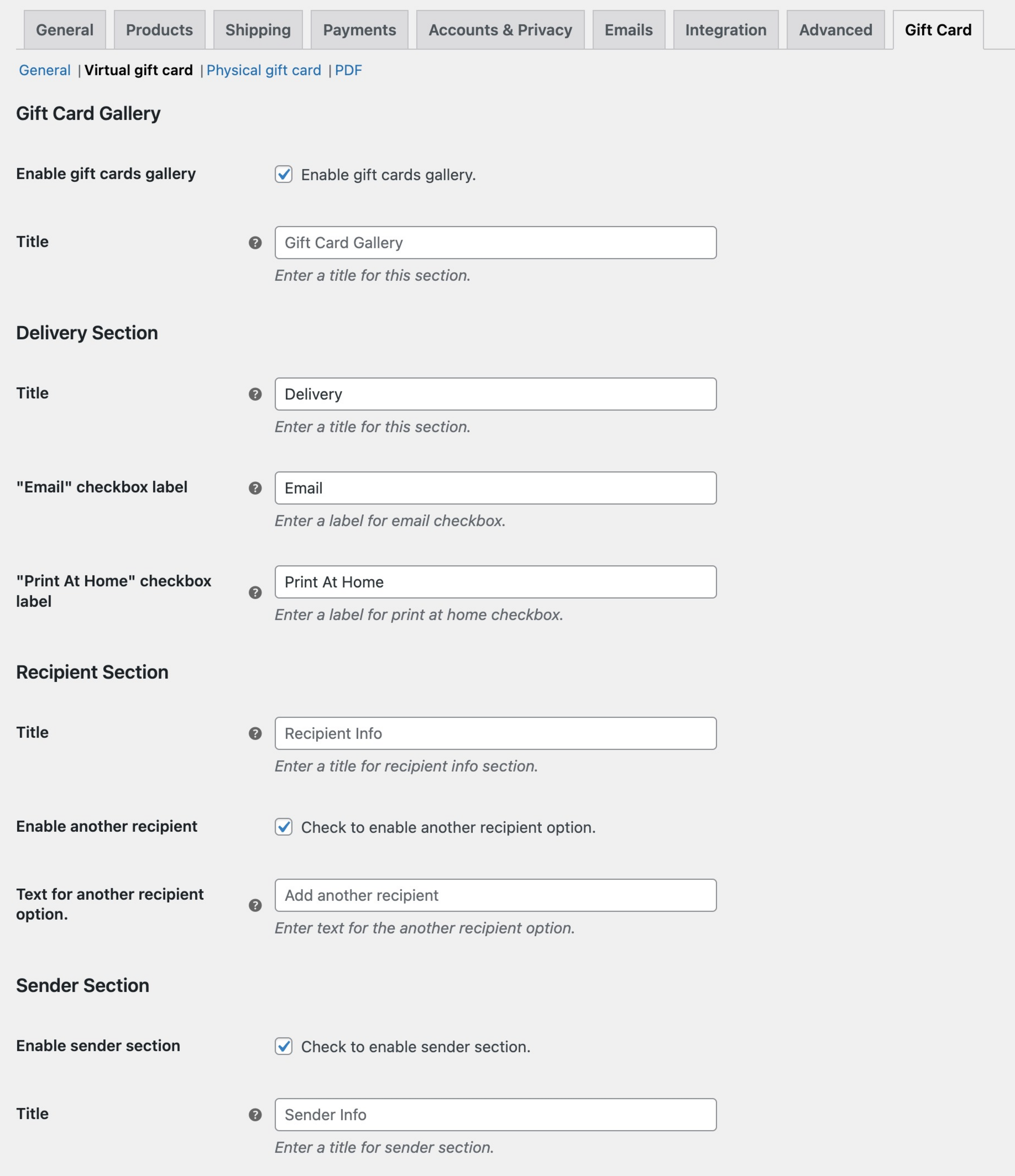
Task: Open the Physical gift card settings
Action: click(x=265, y=70)
